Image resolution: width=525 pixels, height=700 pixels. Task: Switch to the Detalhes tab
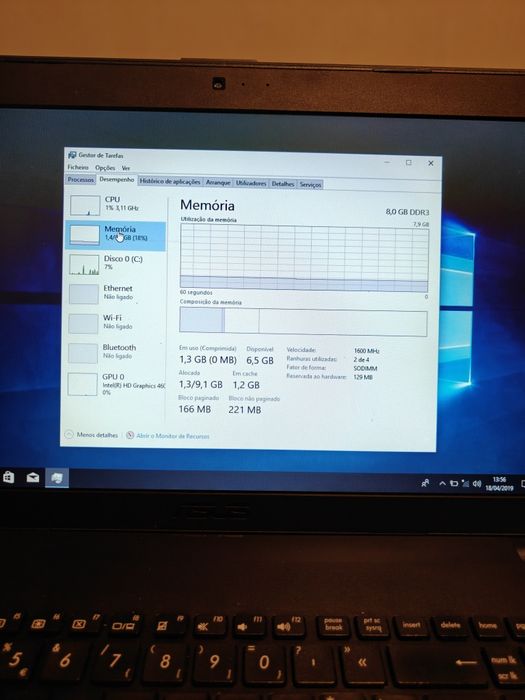(x=283, y=184)
